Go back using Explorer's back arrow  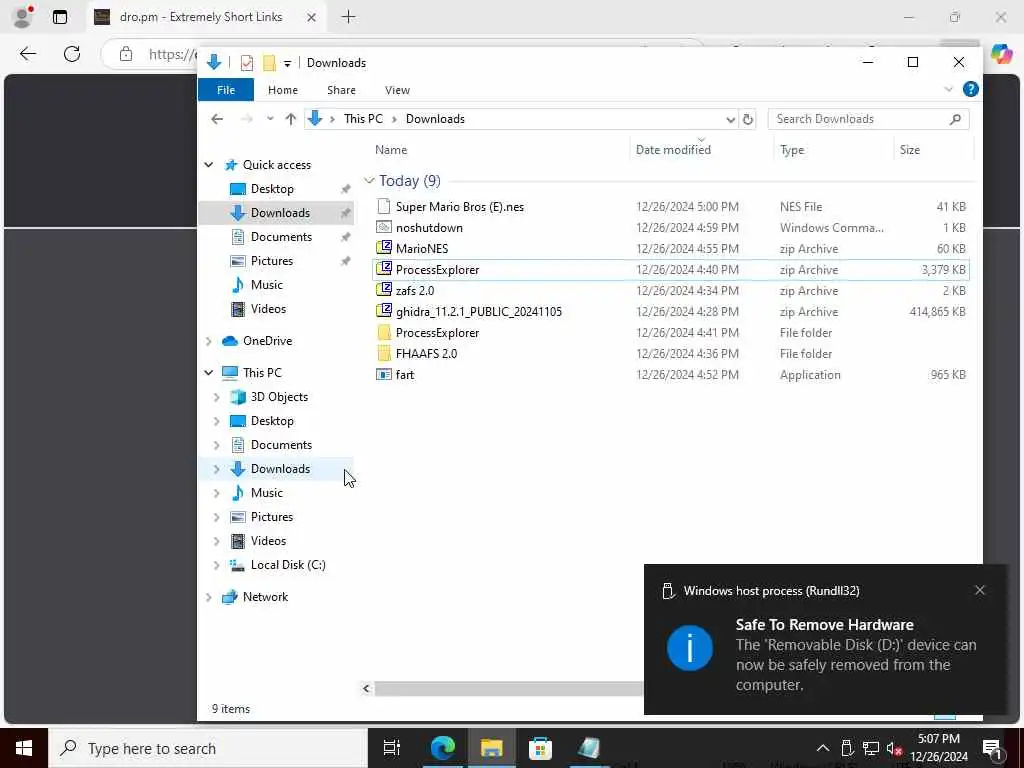pyautogui.click(x=217, y=119)
